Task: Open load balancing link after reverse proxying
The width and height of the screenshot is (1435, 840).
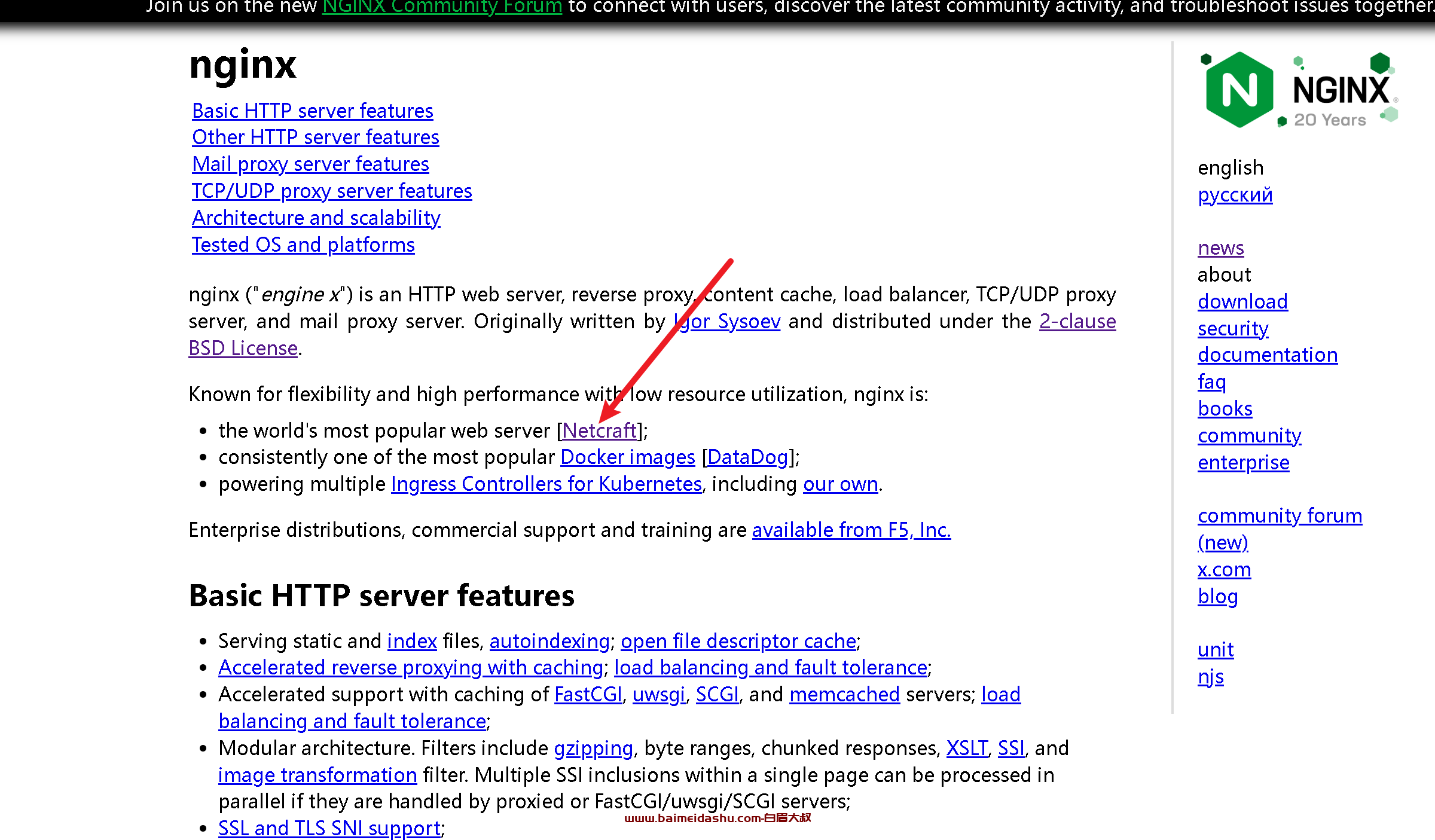Action: pyautogui.click(x=771, y=668)
